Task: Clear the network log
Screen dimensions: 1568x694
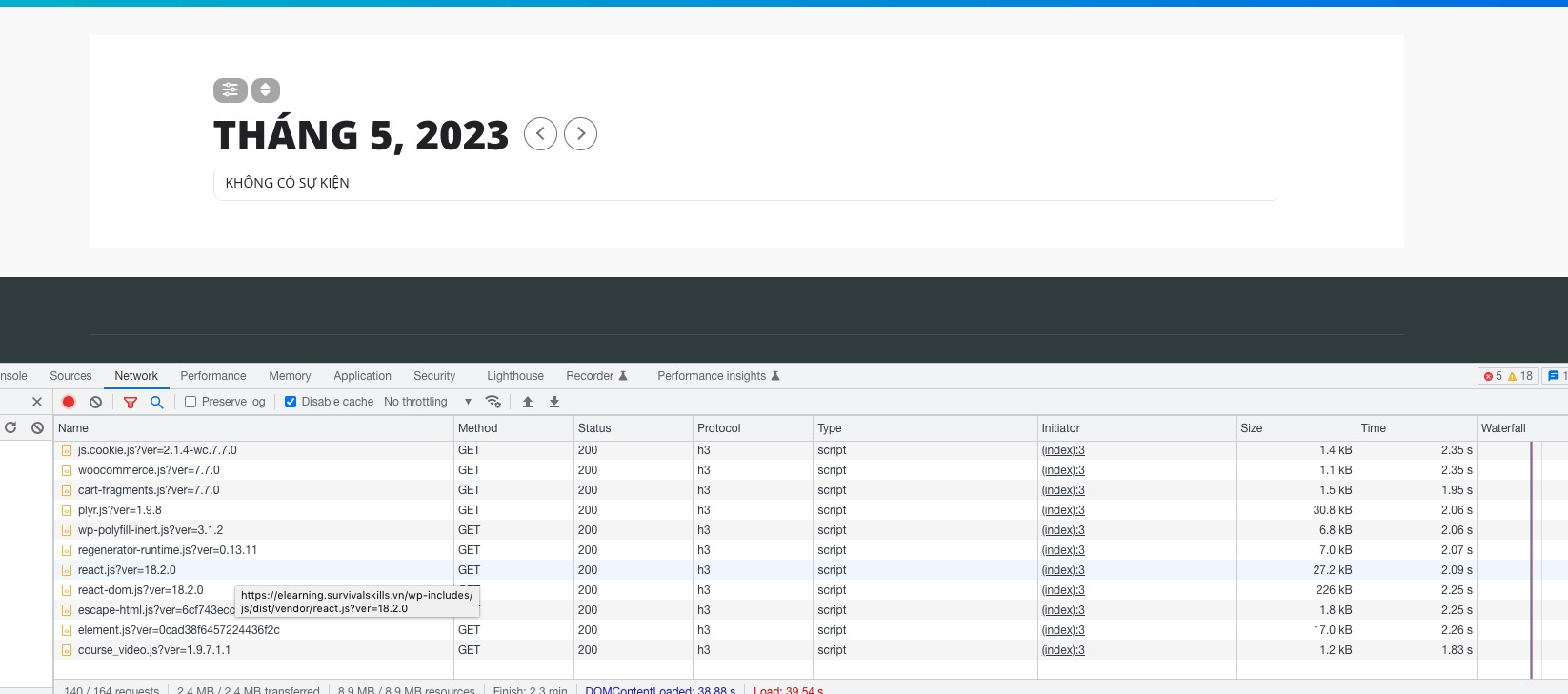Action: point(95,402)
